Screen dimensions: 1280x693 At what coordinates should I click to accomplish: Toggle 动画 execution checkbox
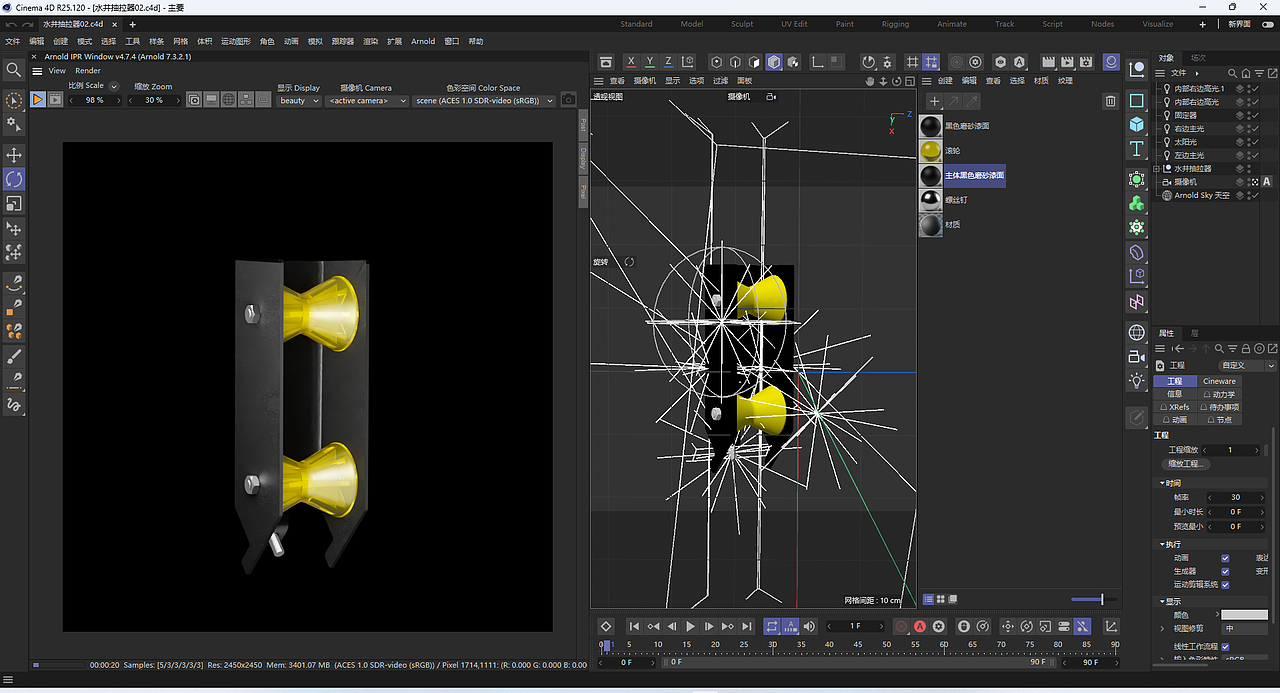(x=1225, y=558)
